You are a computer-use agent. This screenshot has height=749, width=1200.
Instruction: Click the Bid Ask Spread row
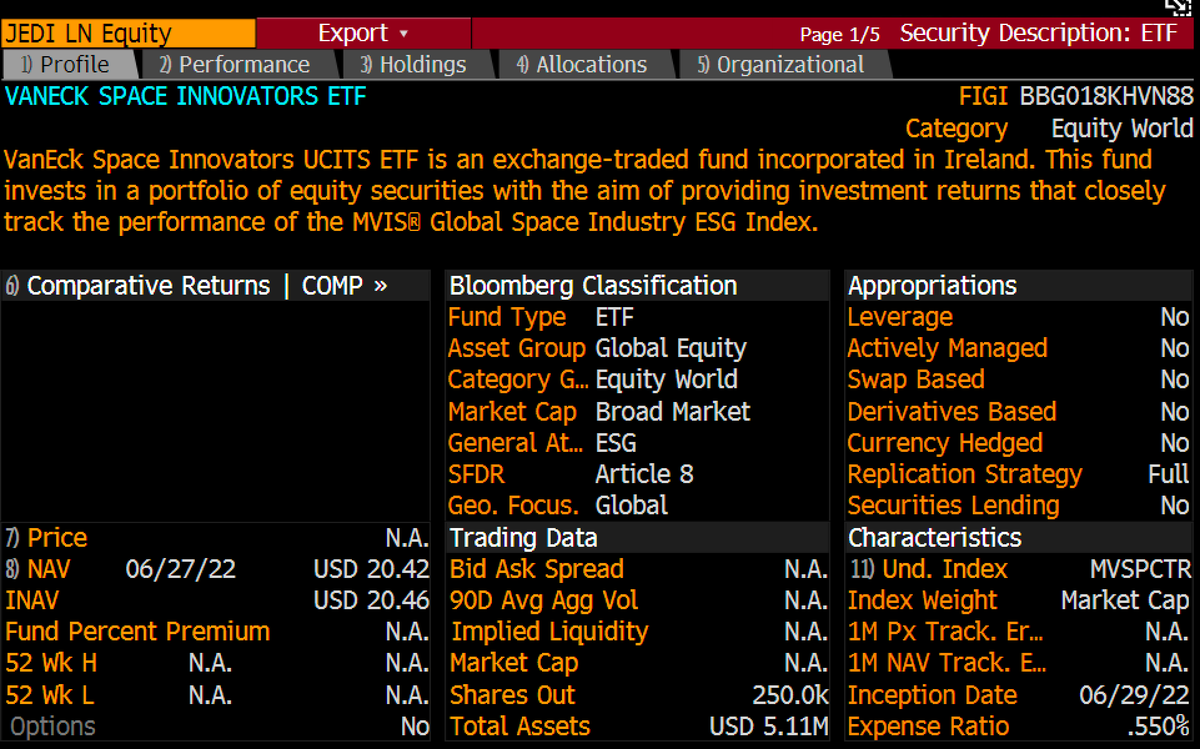pyautogui.click(x=637, y=570)
